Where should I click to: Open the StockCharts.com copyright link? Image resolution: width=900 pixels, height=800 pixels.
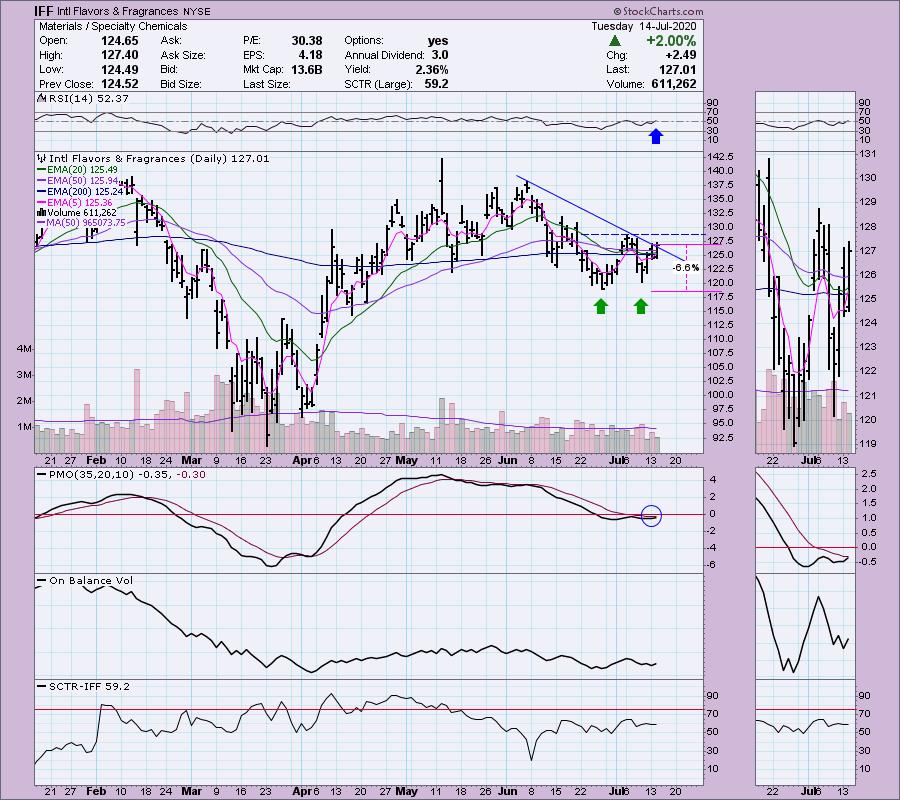[x=658, y=11]
